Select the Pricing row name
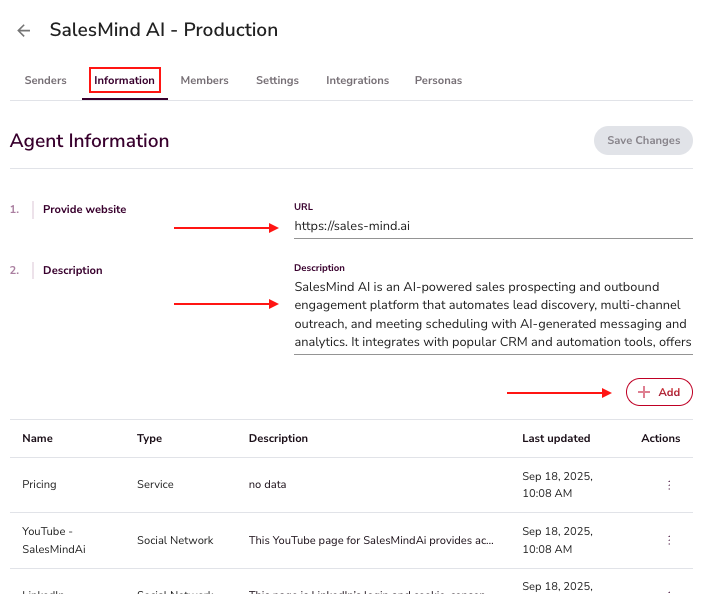Viewport: 702px width, 594px height. pos(40,484)
